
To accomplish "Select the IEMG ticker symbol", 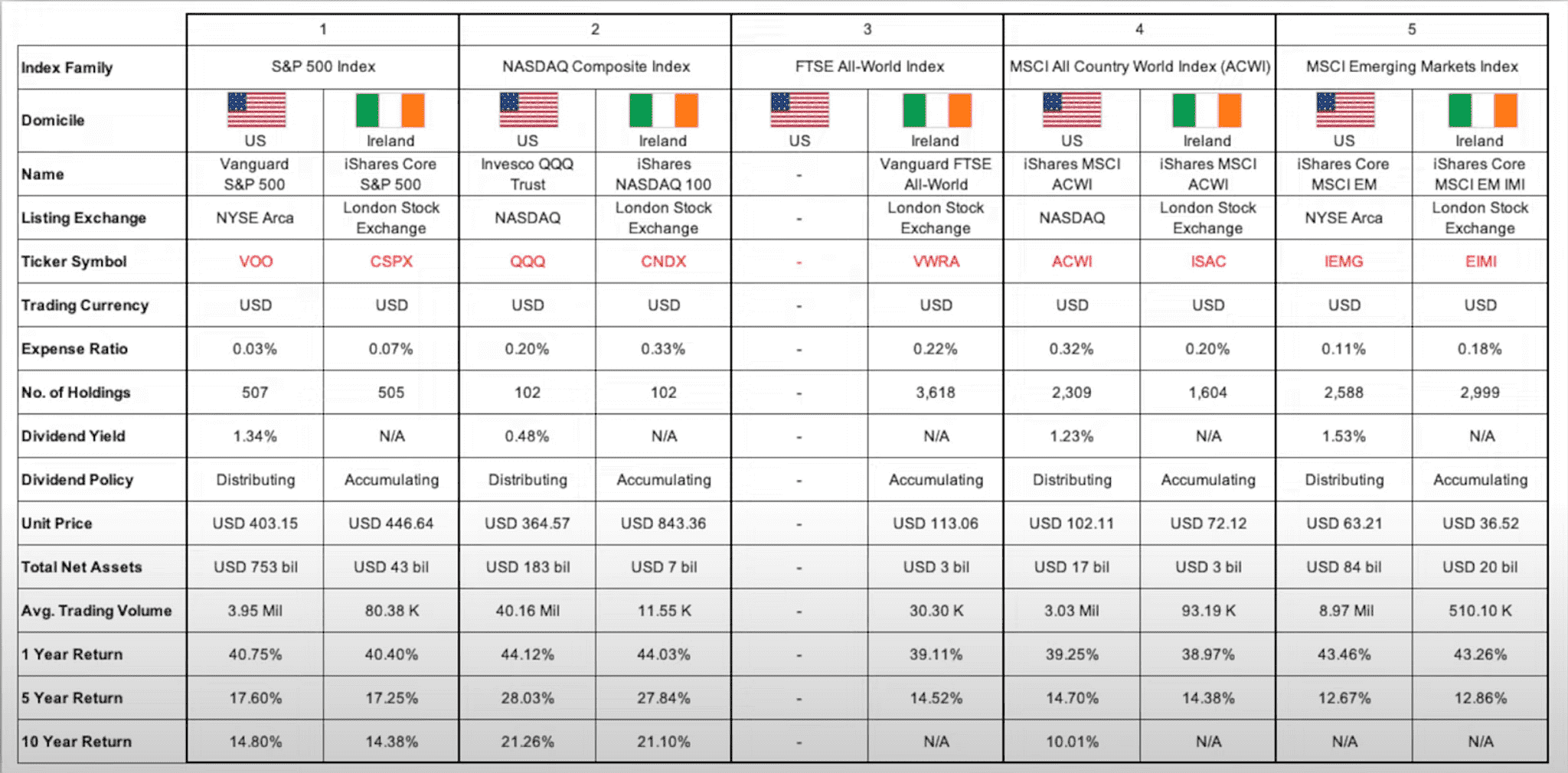I will click(x=1344, y=262).
